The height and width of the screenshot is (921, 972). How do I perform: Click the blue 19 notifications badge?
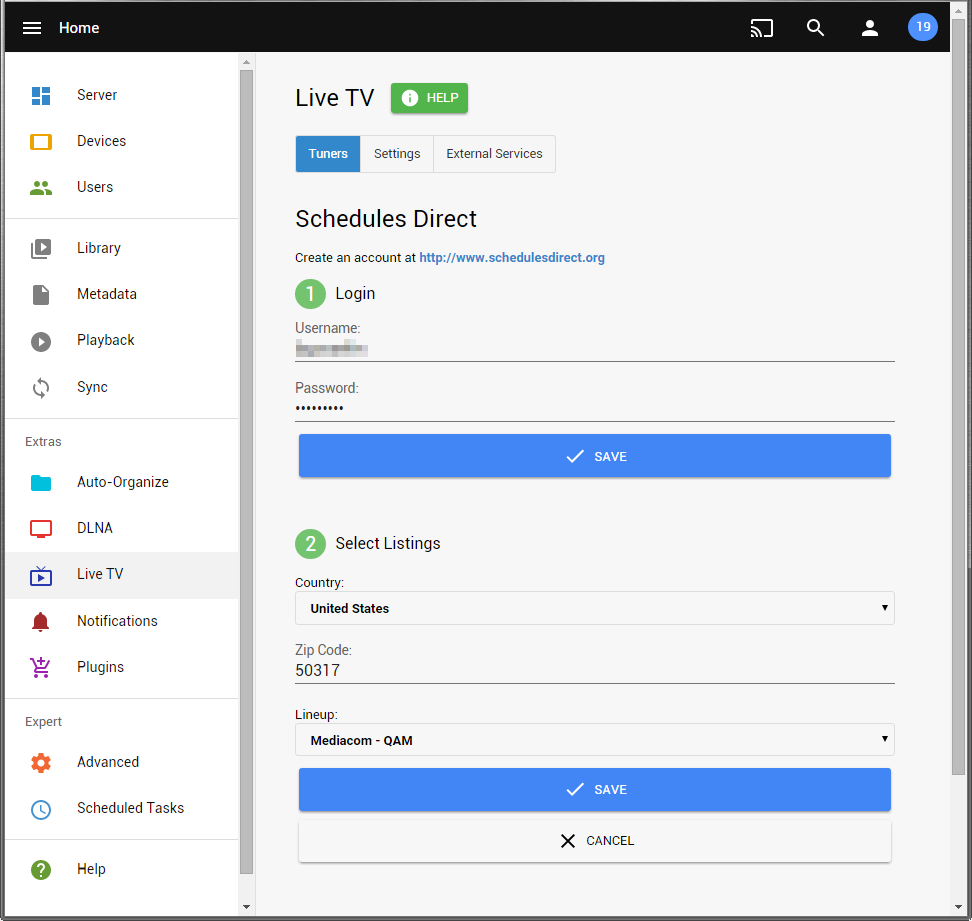(922, 27)
